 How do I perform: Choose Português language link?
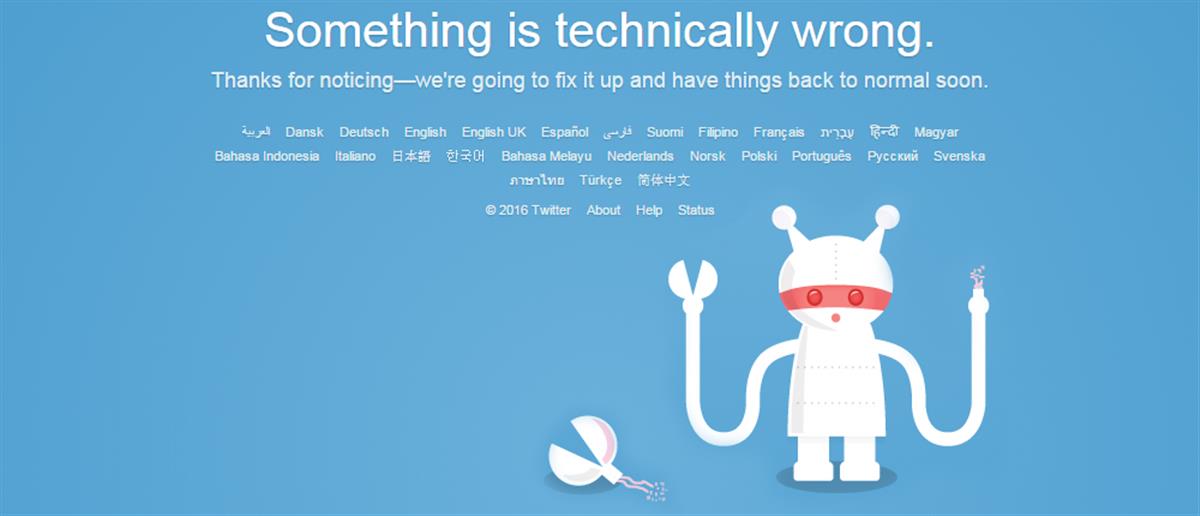pos(822,156)
